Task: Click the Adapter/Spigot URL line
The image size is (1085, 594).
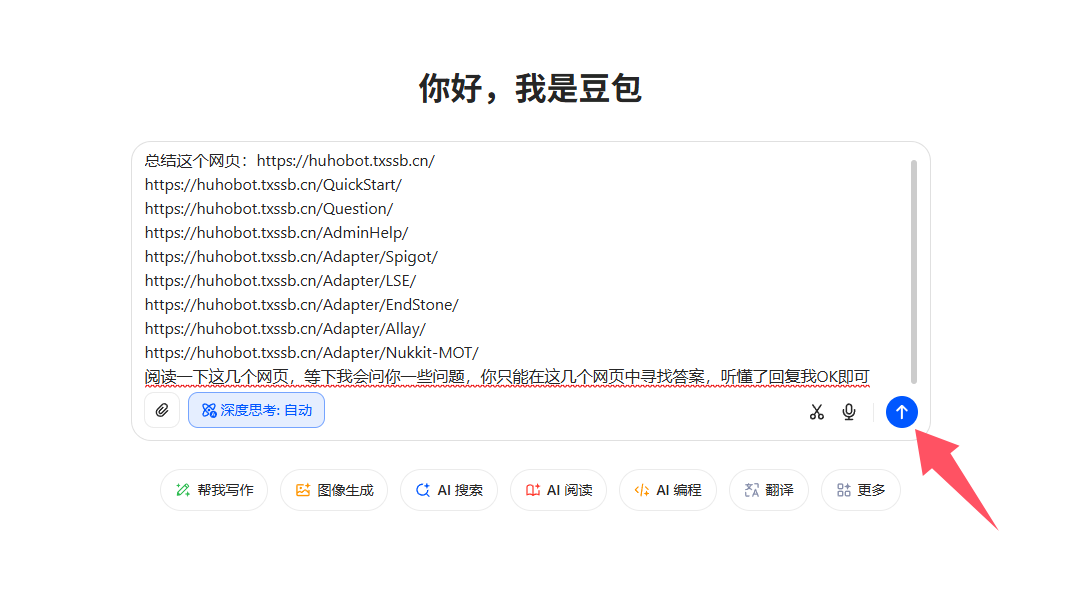Action: [x=291, y=257]
